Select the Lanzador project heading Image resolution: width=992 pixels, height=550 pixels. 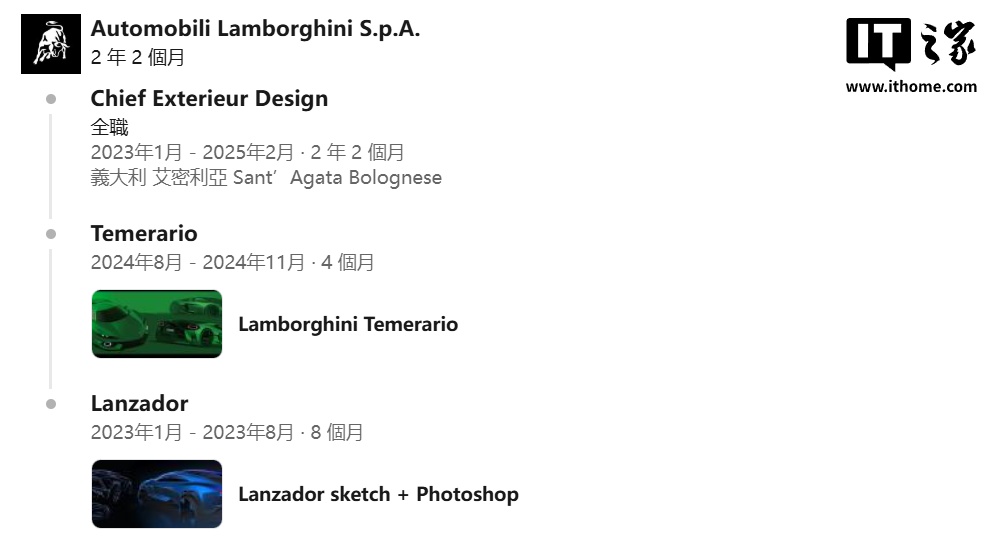pos(139,404)
